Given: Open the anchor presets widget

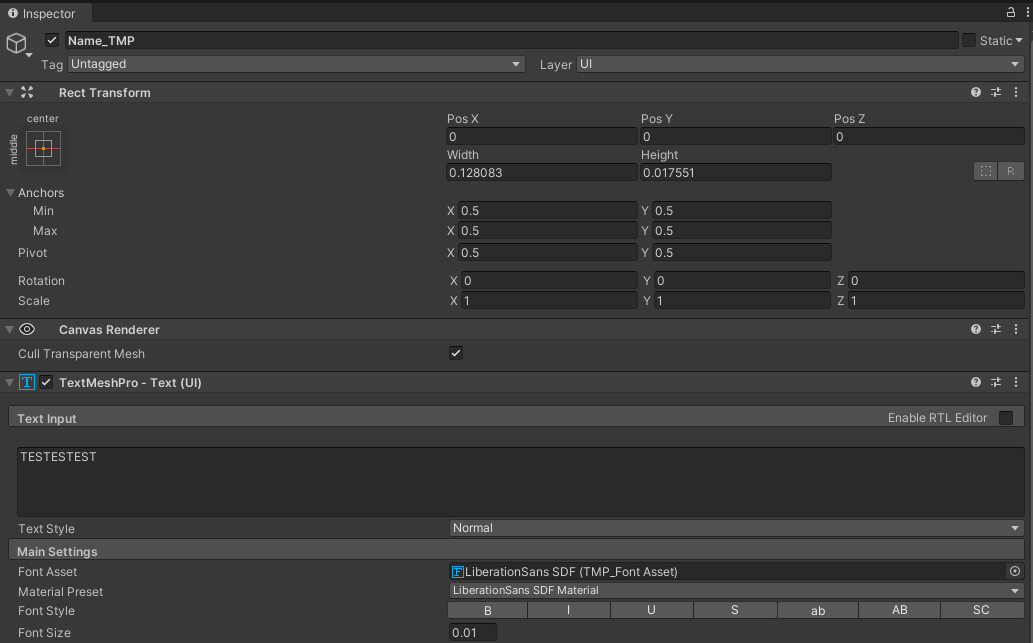Looking at the screenshot, I should [x=44, y=149].
